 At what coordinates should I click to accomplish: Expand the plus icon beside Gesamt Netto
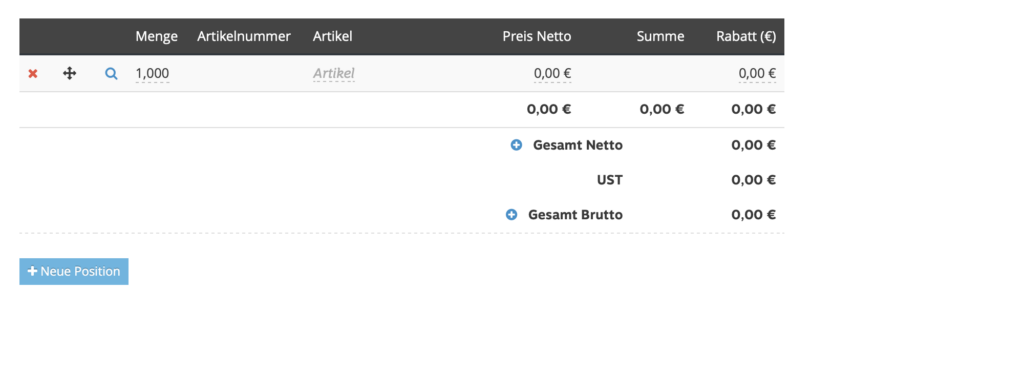[x=516, y=145]
